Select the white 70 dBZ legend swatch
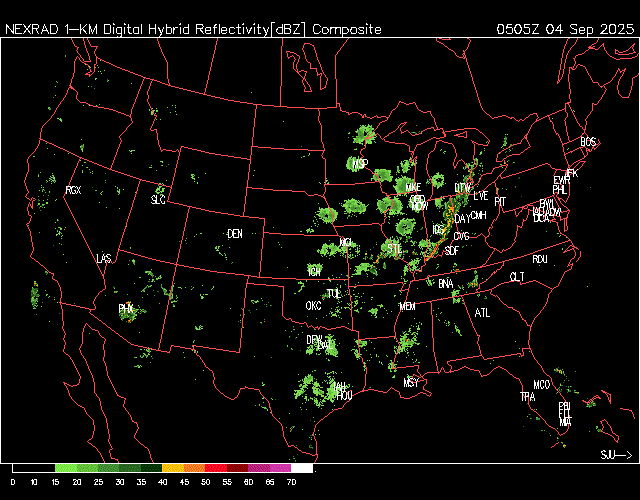The width and height of the screenshot is (640, 500). click(302, 468)
